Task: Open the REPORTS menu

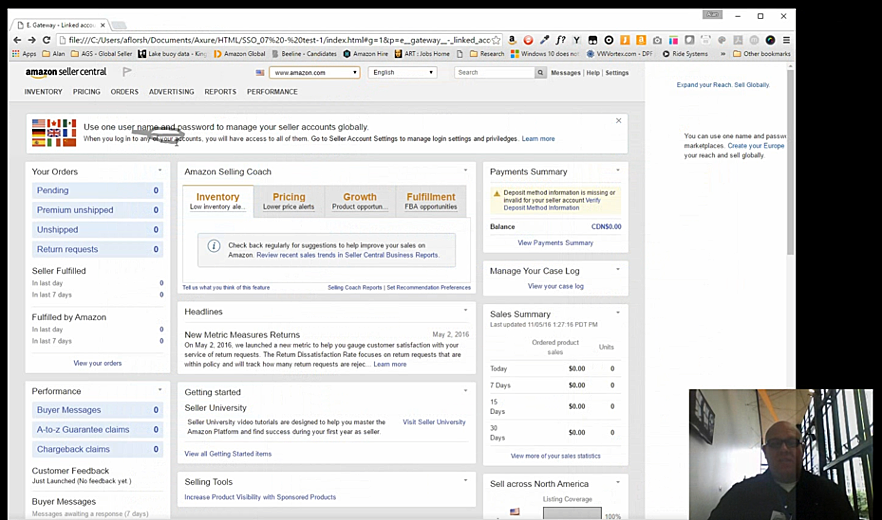Action: click(220, 92)
